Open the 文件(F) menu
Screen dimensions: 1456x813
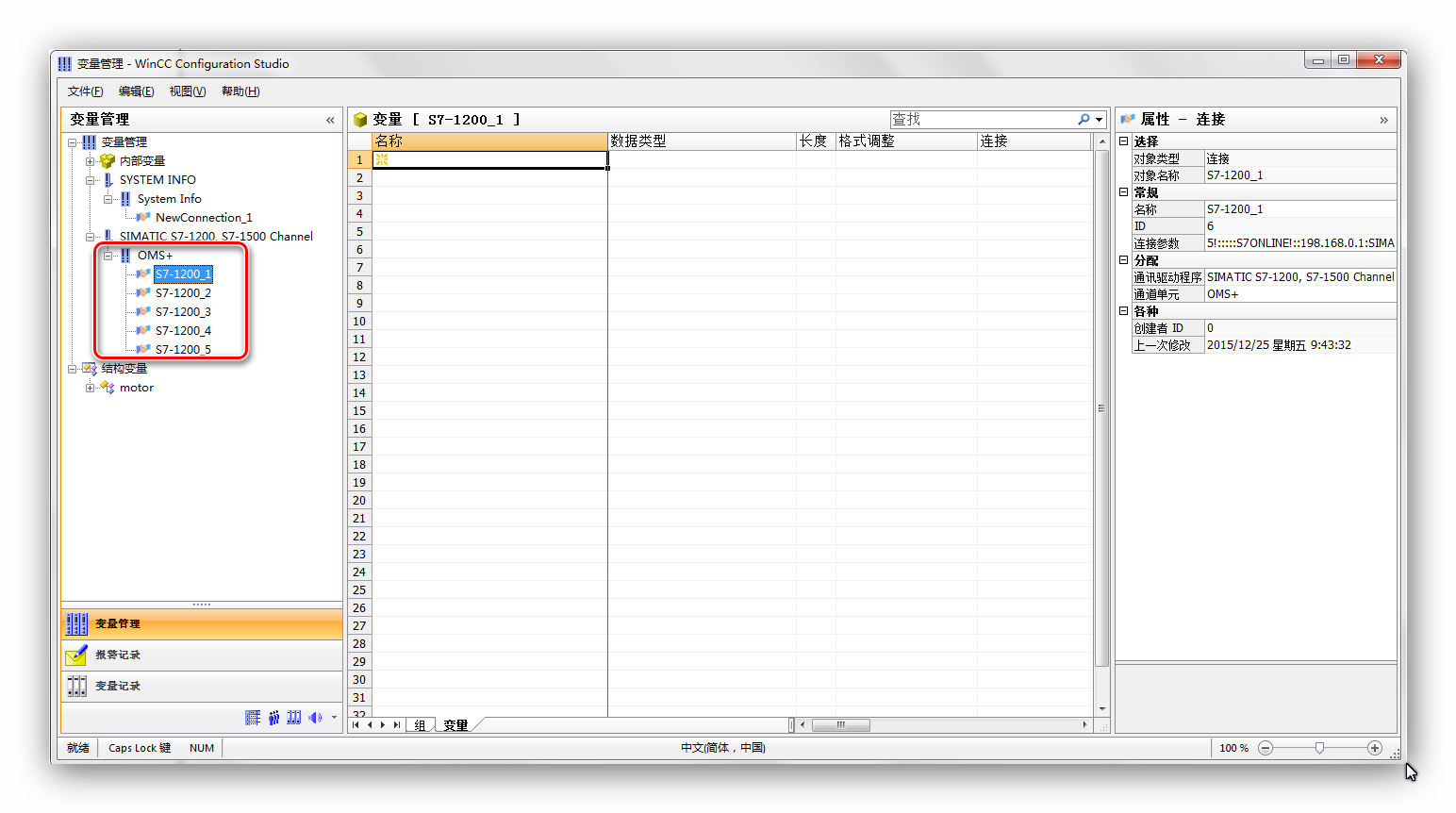pos(86,91)
